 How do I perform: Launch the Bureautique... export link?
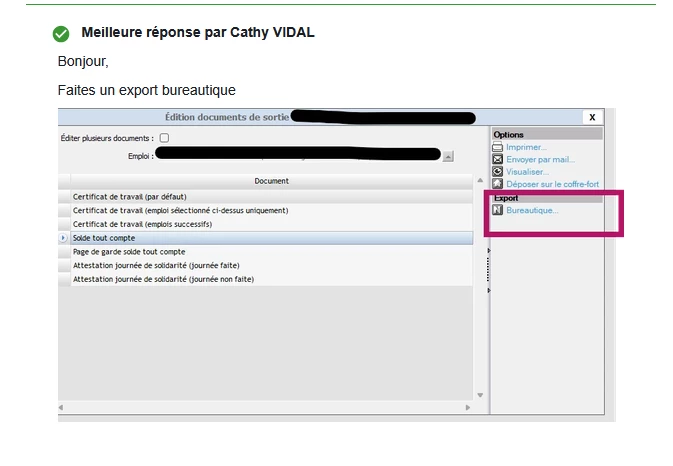pos(532,210)
